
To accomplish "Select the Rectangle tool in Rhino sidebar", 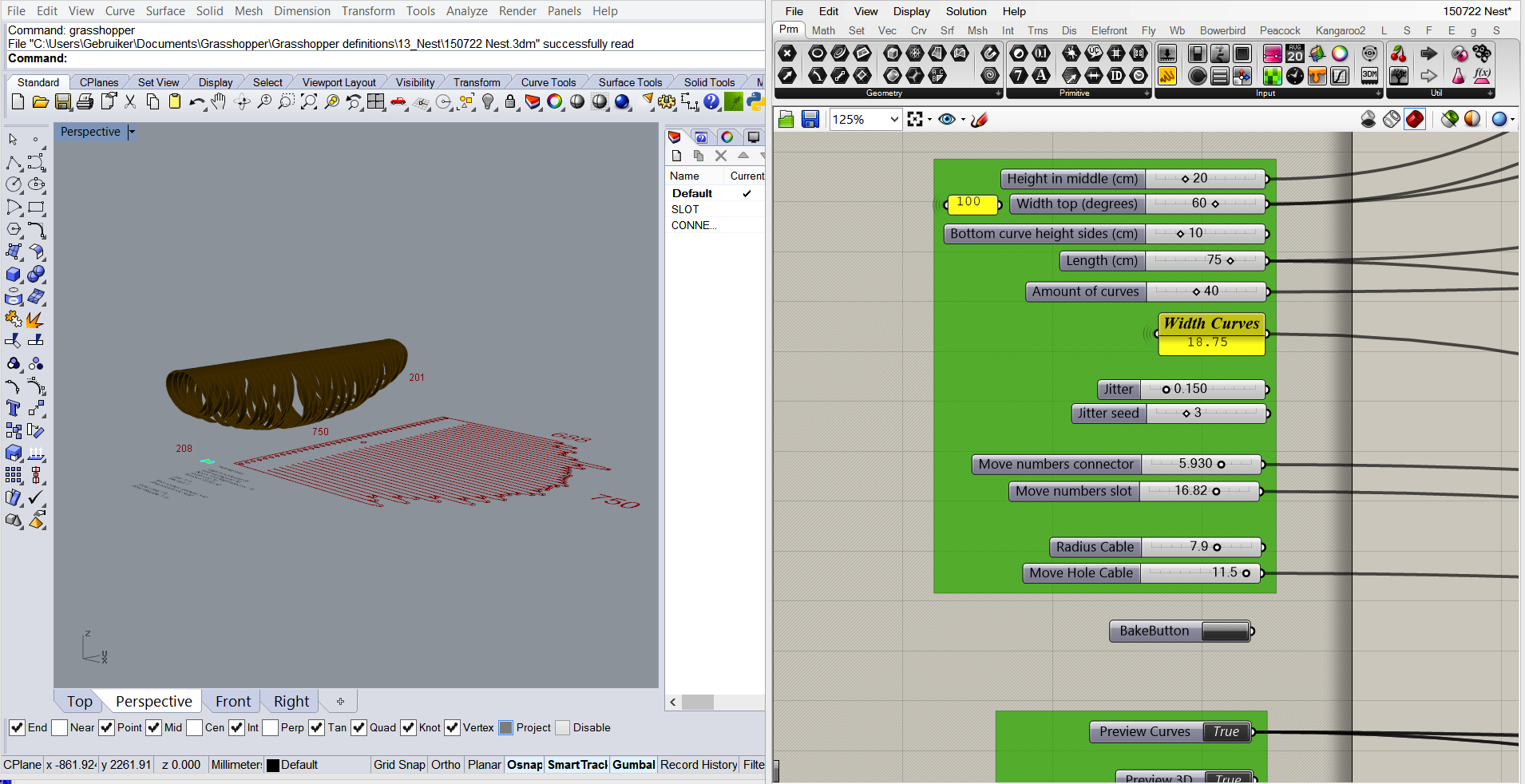I will 36,208.
